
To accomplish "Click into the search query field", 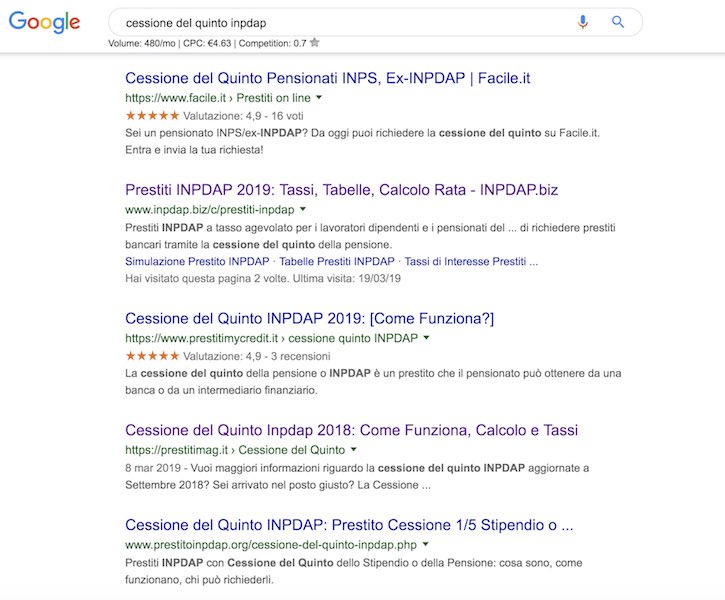I will pyautogui.click(x=340, y=22).
